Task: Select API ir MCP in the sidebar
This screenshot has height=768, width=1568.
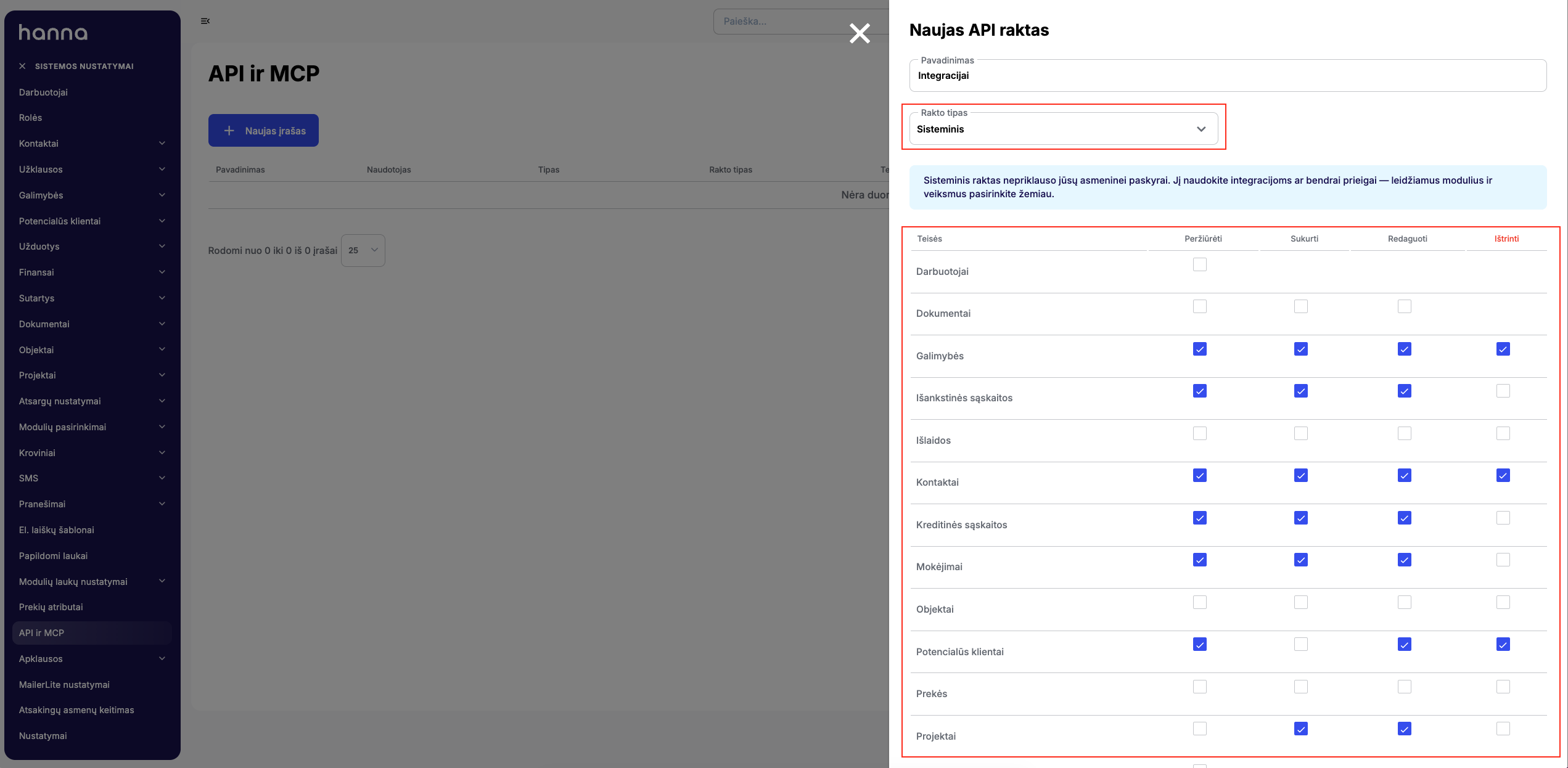Action: tap(92, 633)
